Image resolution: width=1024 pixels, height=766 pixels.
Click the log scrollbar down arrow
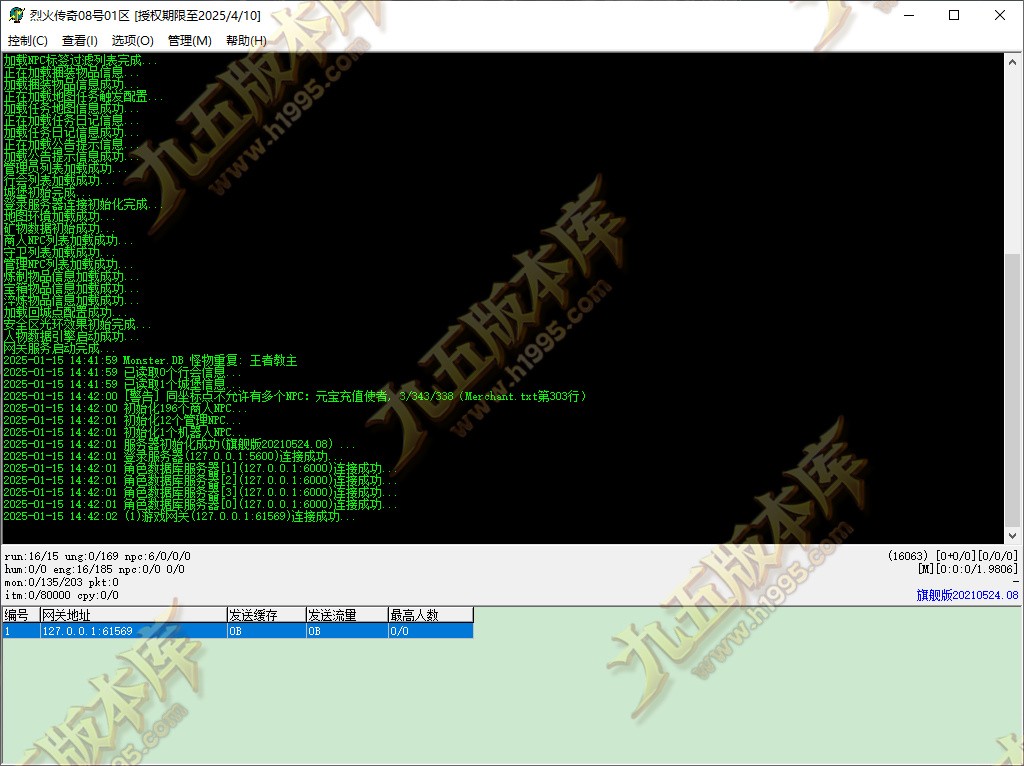(x=1012, y=535)
